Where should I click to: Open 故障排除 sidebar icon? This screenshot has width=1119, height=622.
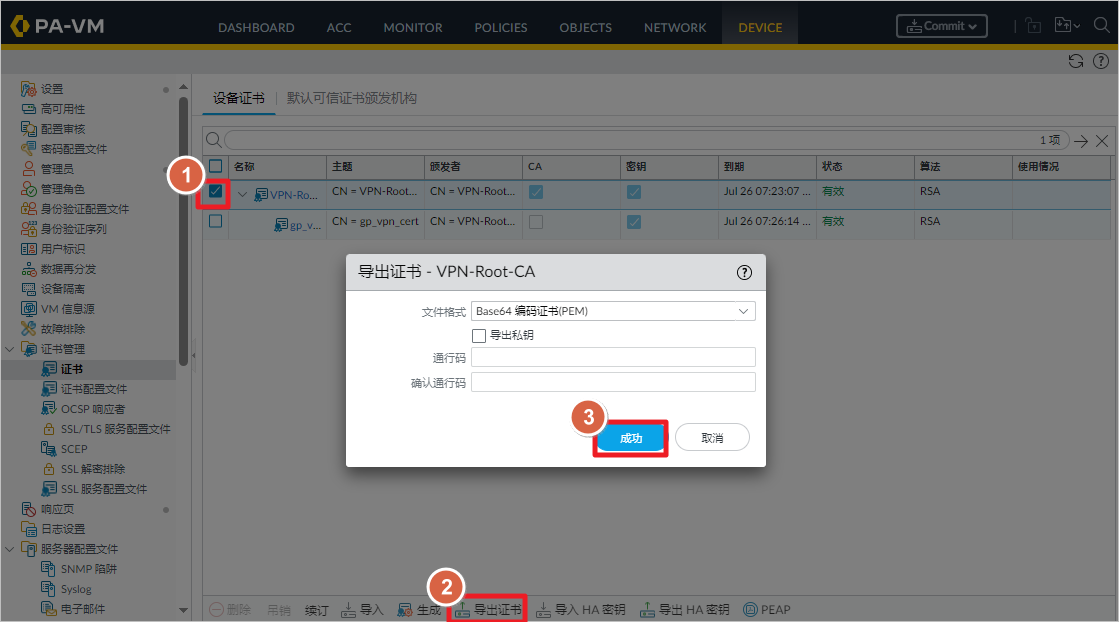click(29, 329)
